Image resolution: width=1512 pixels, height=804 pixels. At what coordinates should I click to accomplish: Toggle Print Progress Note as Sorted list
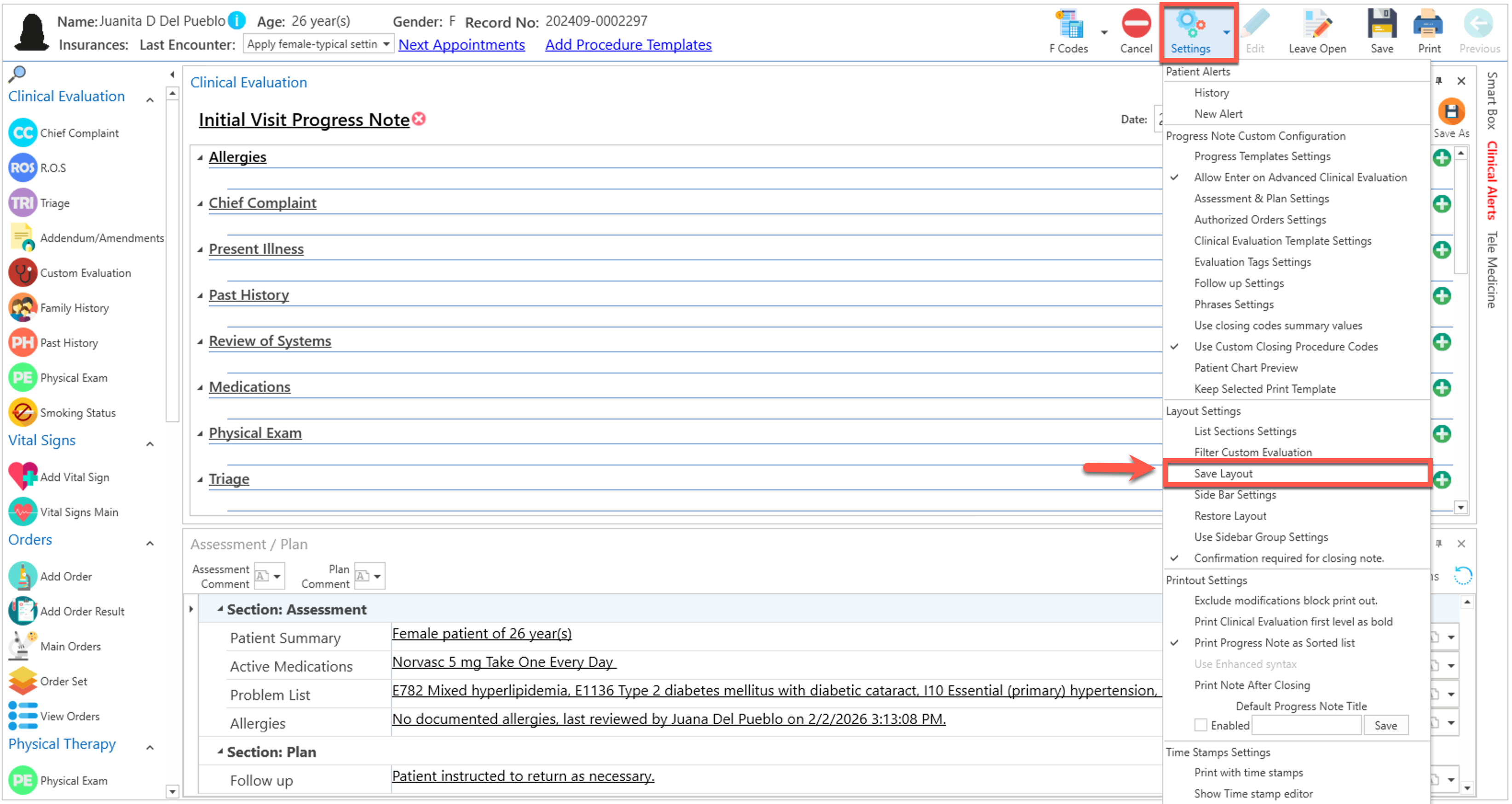1274,643
